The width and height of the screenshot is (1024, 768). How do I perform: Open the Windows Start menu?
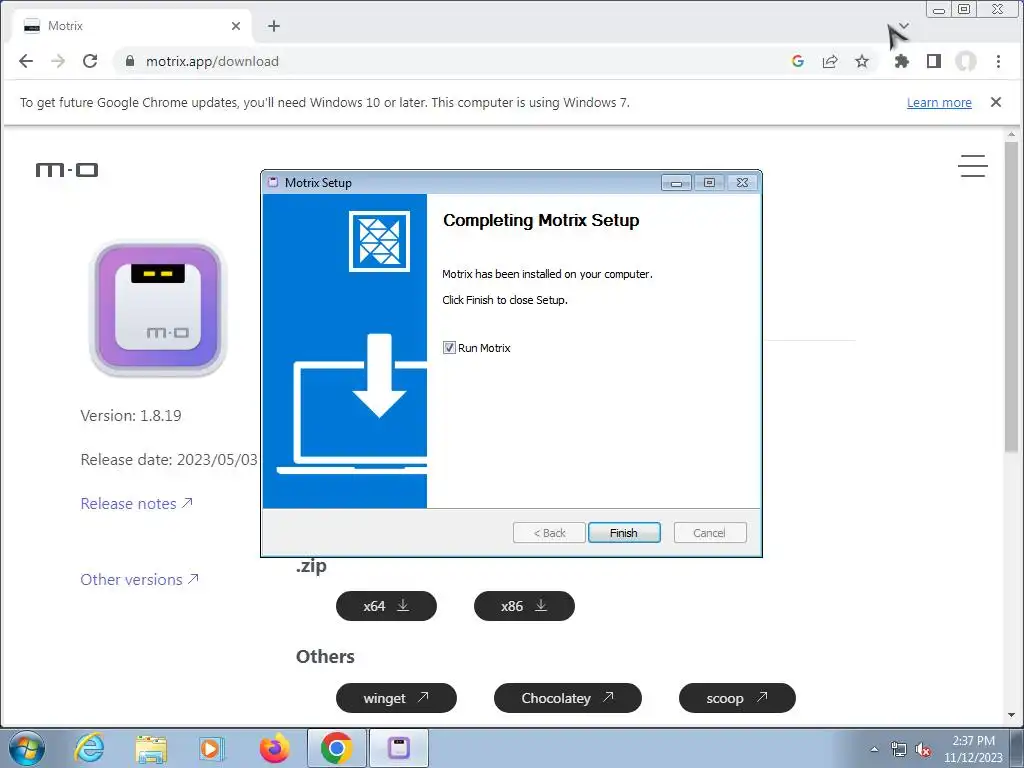pos(27,748)
